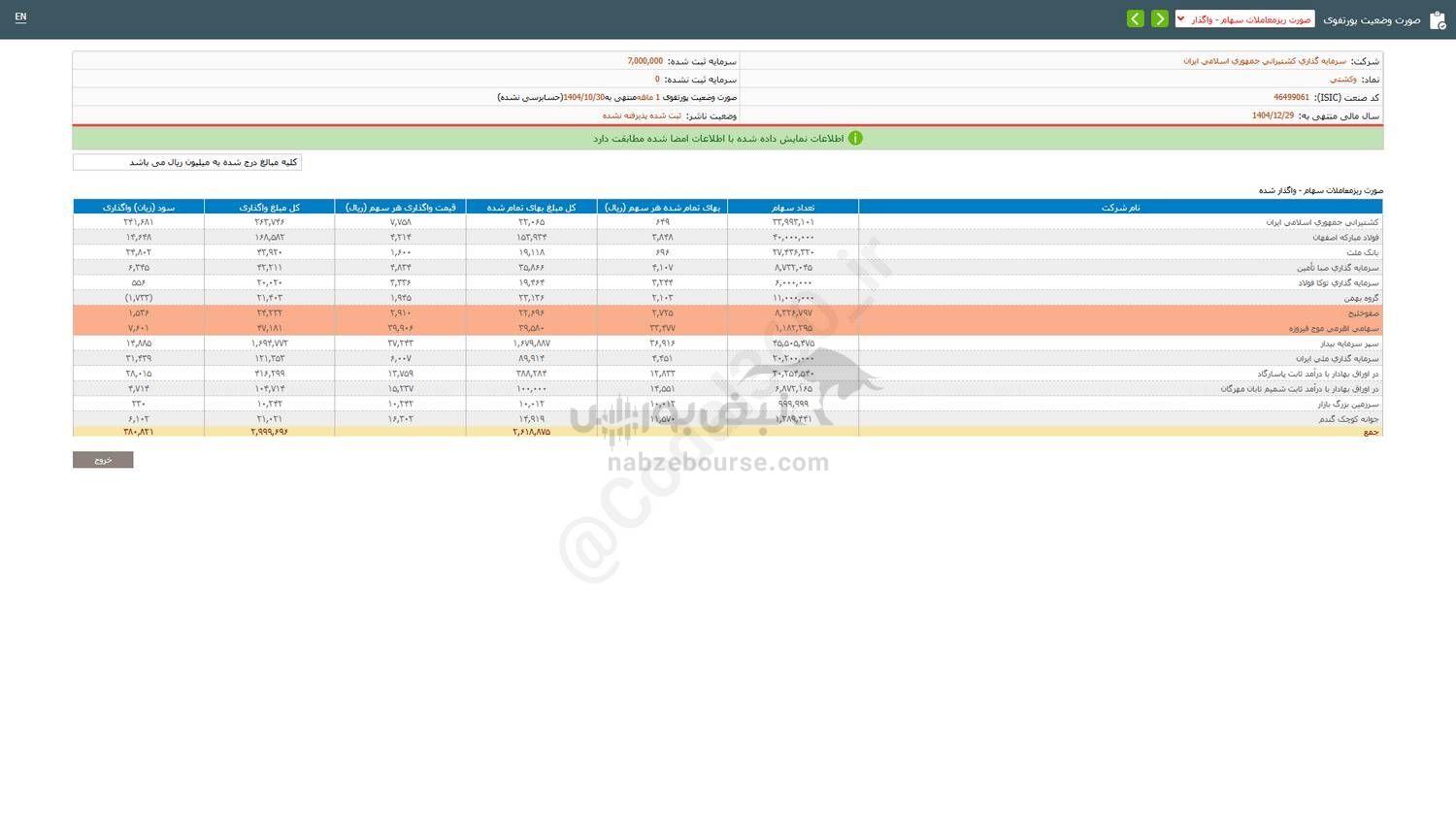The image size is (1456, 818).
Task: Click the green right-arrow navigation button
Action: [x=1159, y=18]
